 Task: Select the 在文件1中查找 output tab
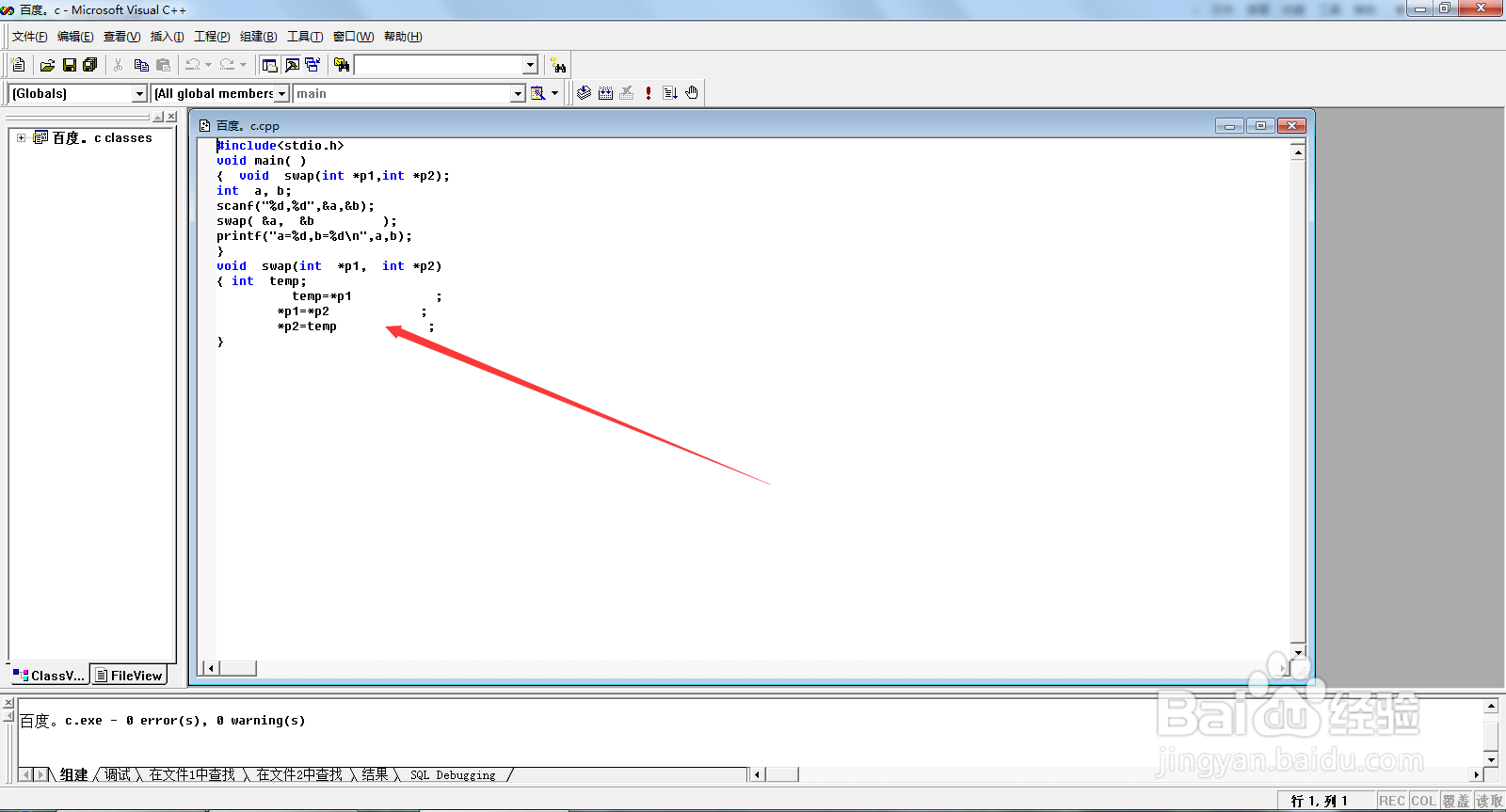tap(192, 775)
